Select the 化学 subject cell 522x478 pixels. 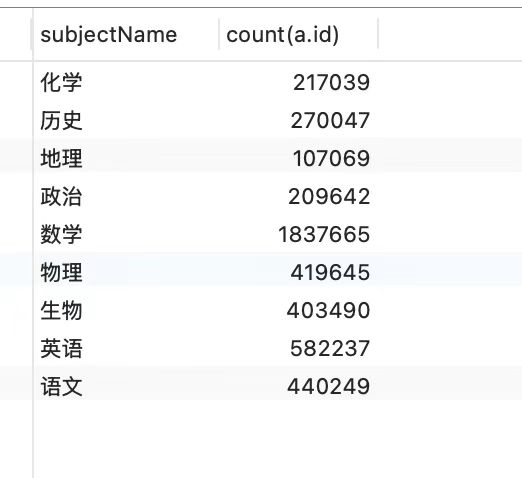click(61, 82)
